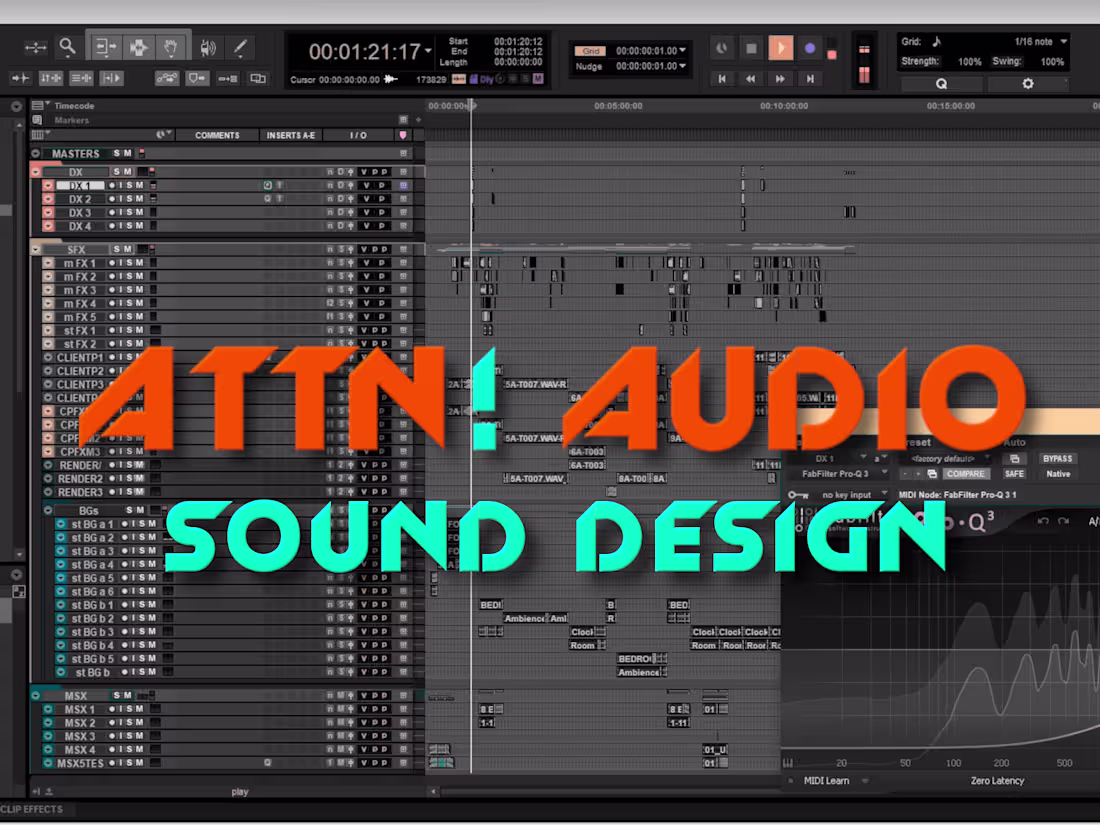Toggle Mirrored MIDI Editing icon
1100x825 pixels.
click(227, 78)
